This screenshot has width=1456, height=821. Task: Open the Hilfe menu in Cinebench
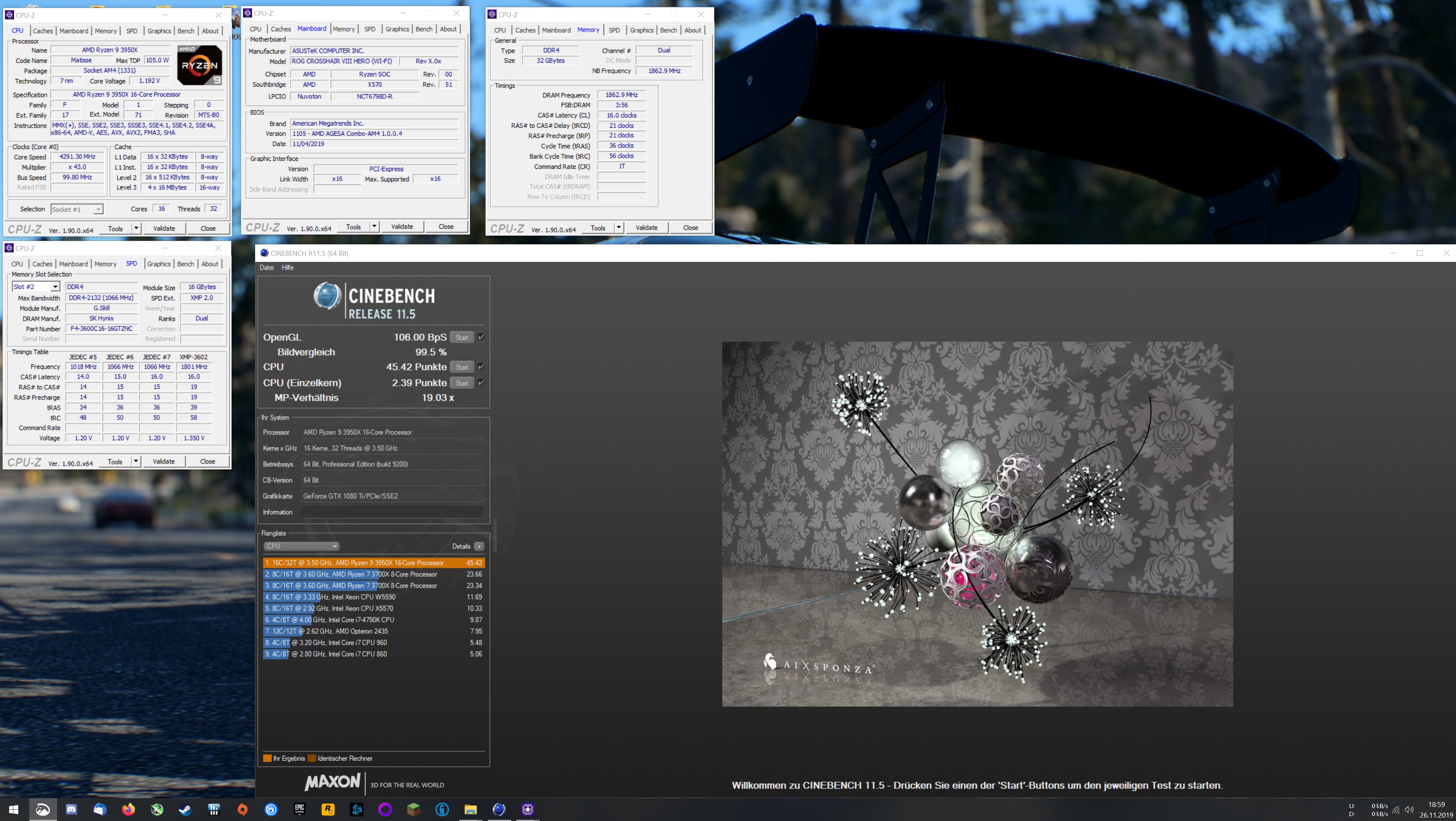pos(288,268)
